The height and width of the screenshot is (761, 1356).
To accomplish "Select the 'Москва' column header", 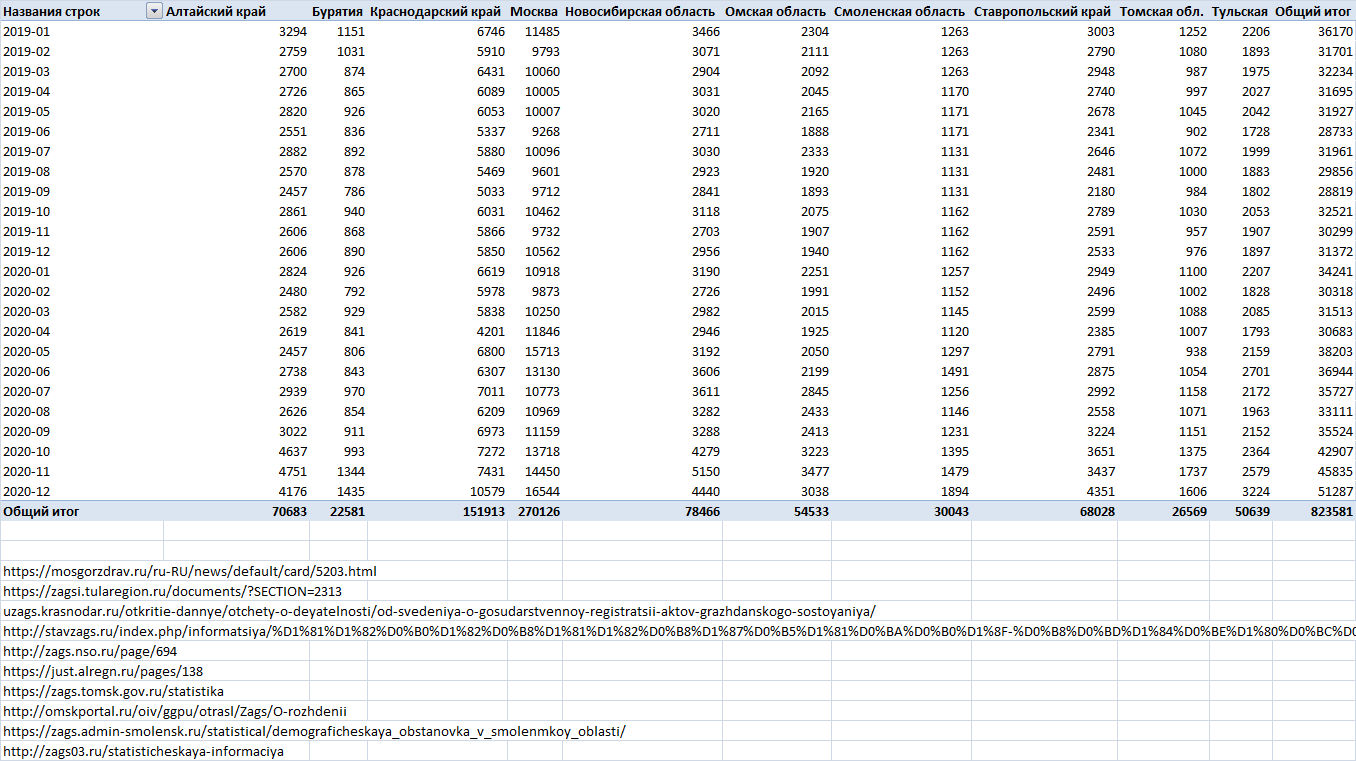I will pyautogui.click(x=533, y=12).
